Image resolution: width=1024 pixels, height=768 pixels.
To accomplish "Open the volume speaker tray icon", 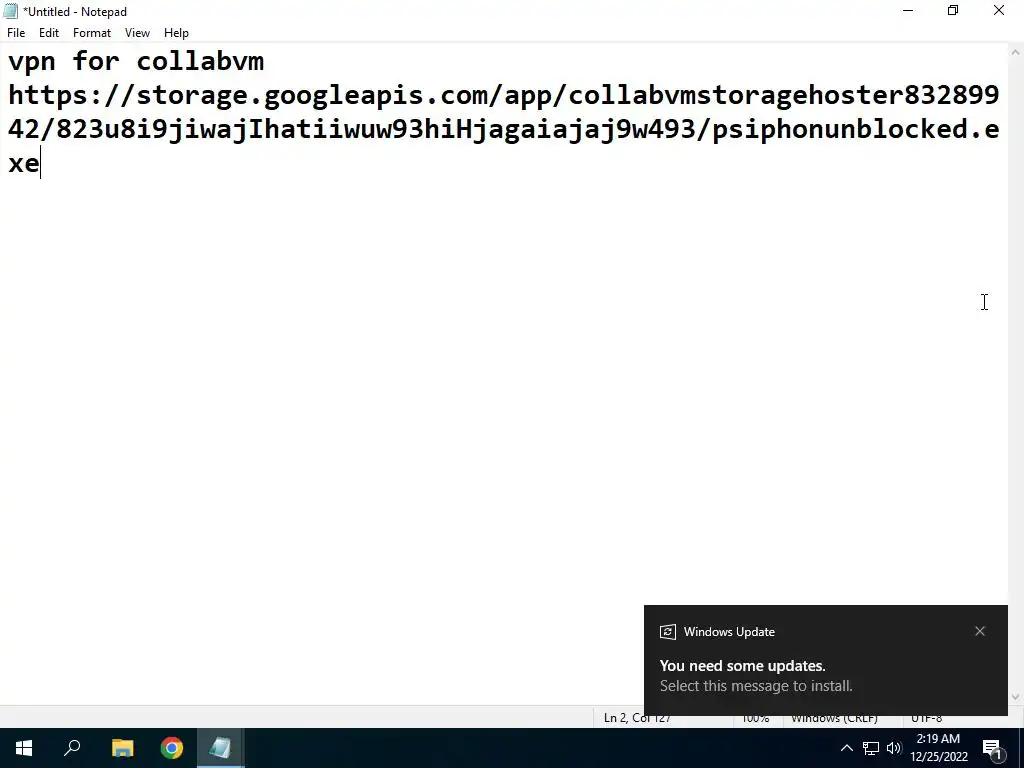I will [x=893, y=748].
